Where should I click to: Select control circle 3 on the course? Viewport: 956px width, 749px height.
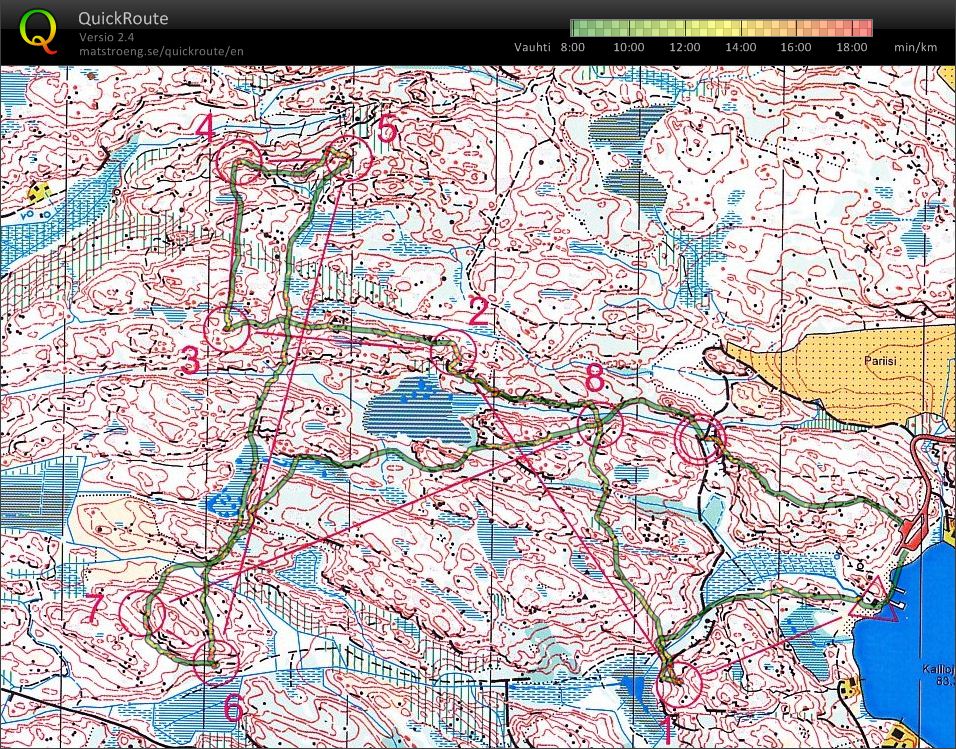tap(227, 328)
